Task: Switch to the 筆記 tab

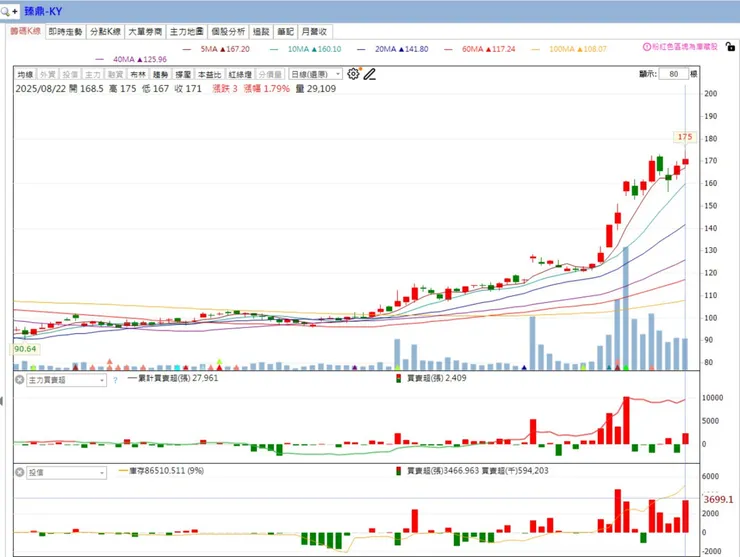Action: (286, 32)
